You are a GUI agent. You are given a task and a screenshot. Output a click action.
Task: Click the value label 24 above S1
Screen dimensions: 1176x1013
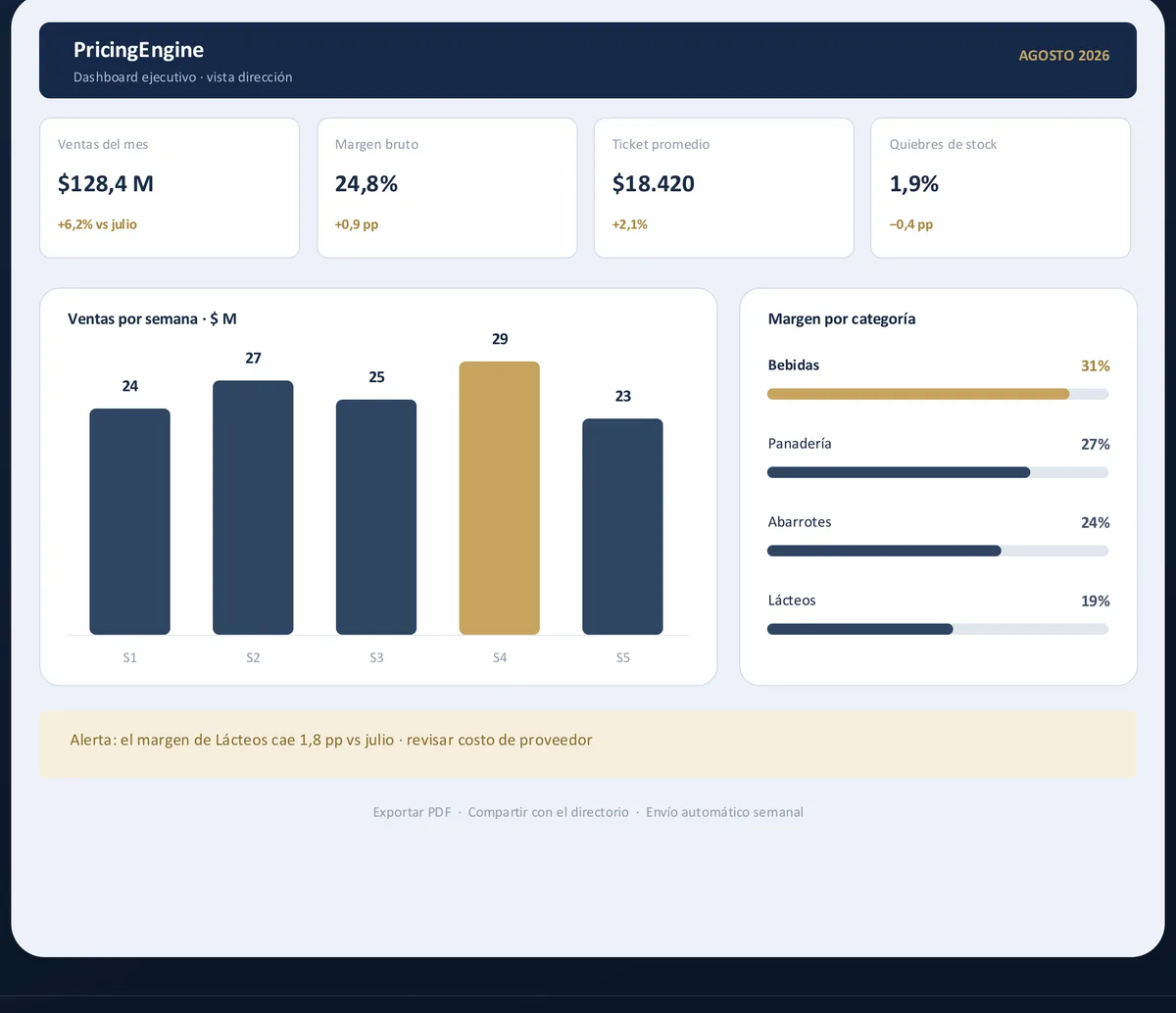click(x=130, y=386)
